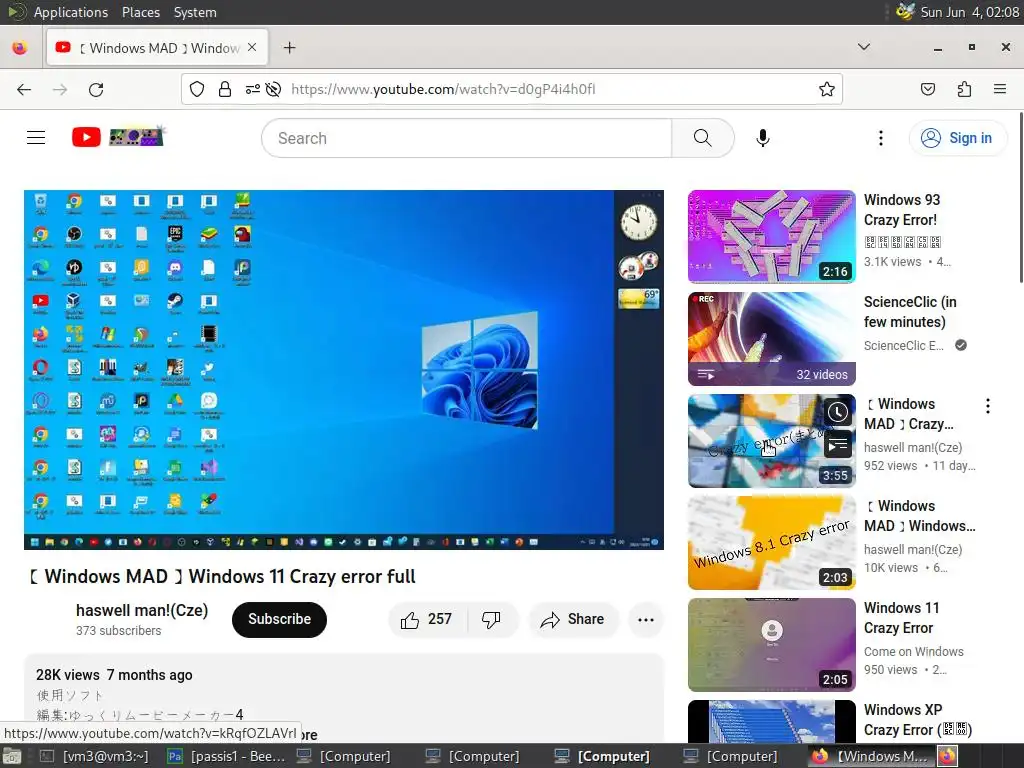The width and height of the screenshot is (1024, 768).
Task: Open the ScienceClic 32 videos thumbnail
Action: (x=771, y=338)
